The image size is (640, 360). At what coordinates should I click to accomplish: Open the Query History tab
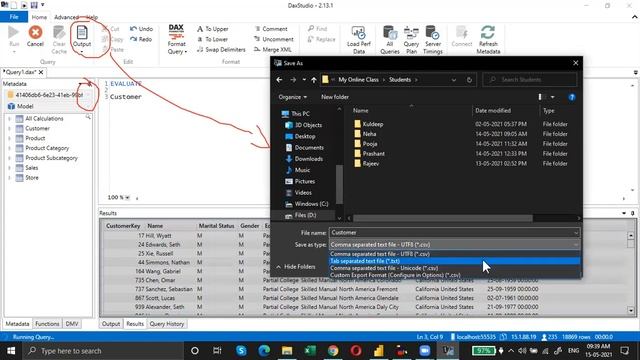(167, 324)
